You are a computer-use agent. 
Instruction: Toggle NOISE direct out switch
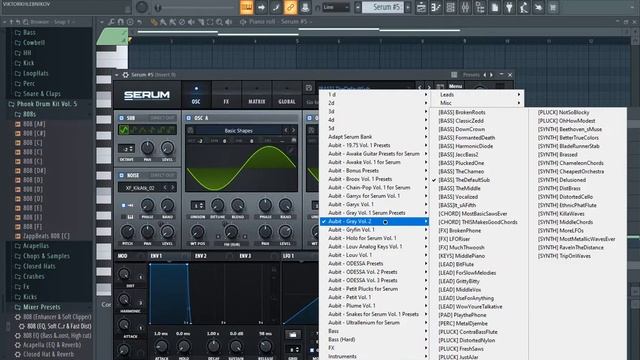(162, 175)
